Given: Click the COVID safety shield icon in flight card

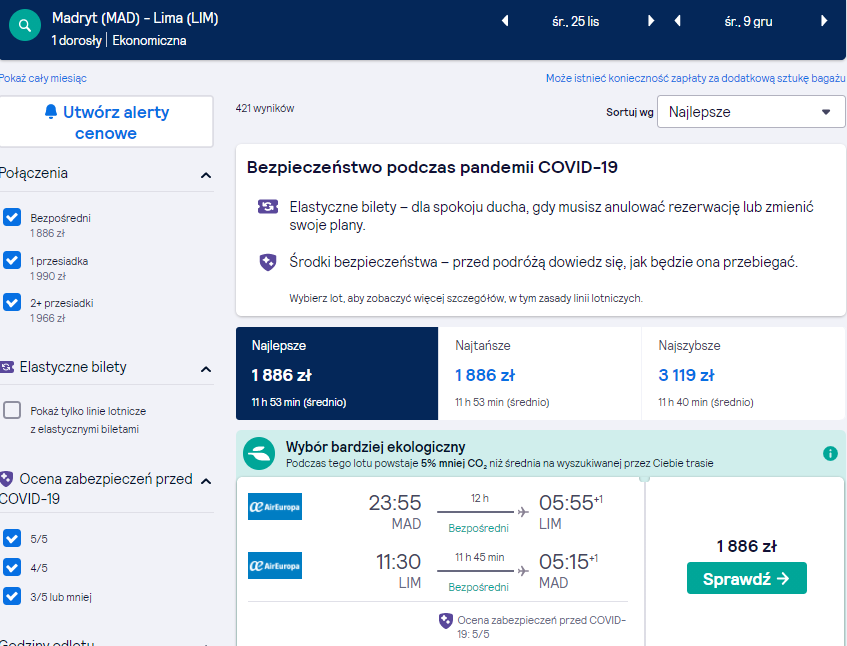Looking at the screenshot, I should click(446, 621).
